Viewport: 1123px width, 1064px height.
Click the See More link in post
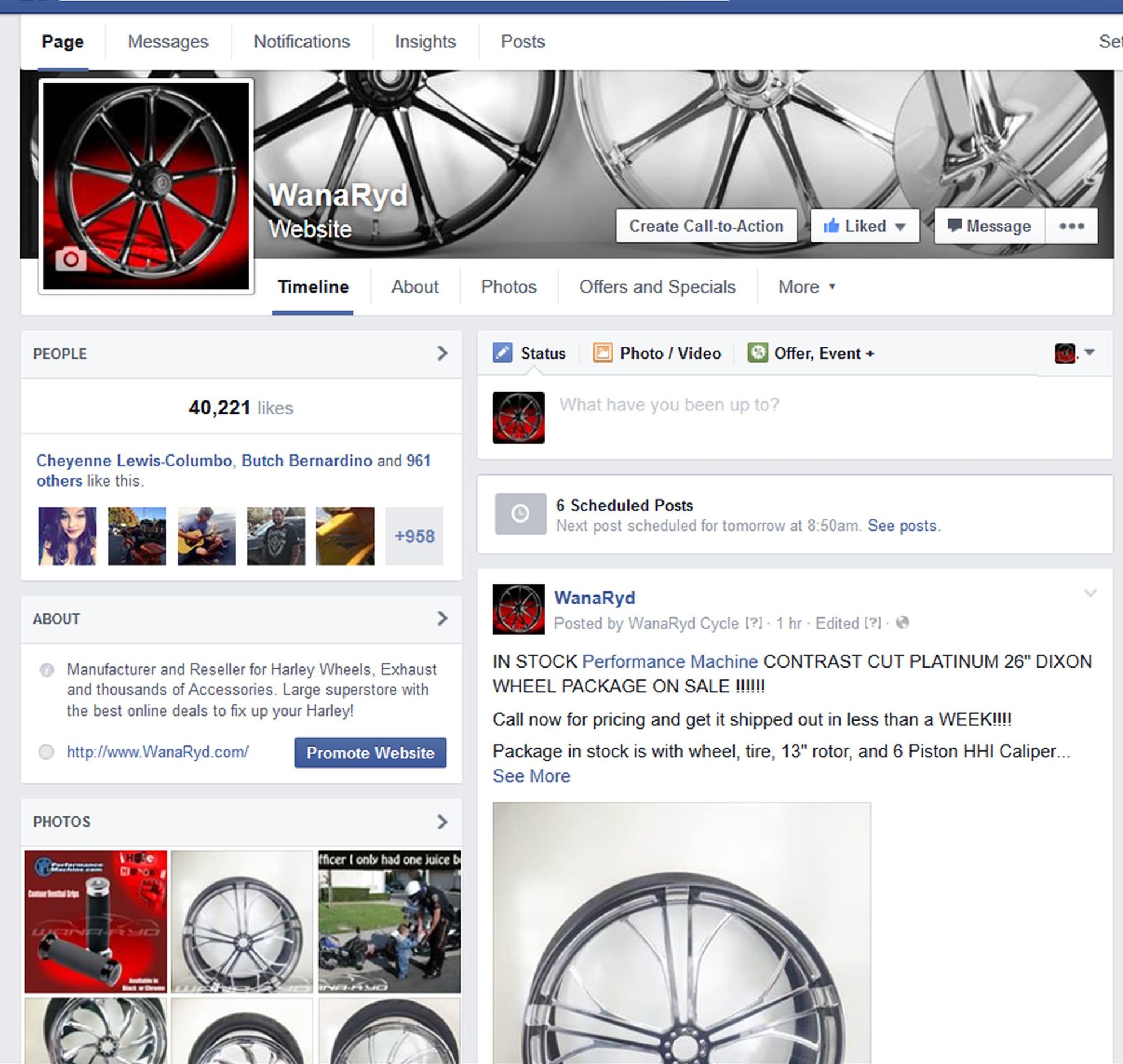click(x=531, y=776)
